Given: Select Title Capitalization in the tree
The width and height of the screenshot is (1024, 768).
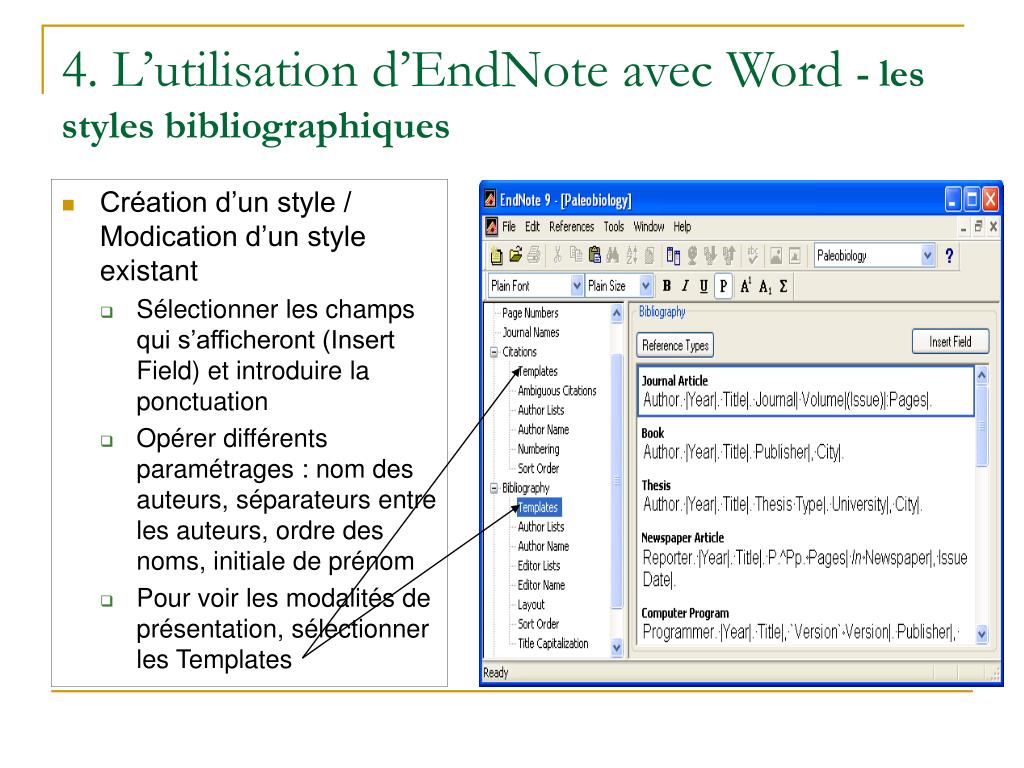Looking at the screenshot, I should [x=553, y=643].
